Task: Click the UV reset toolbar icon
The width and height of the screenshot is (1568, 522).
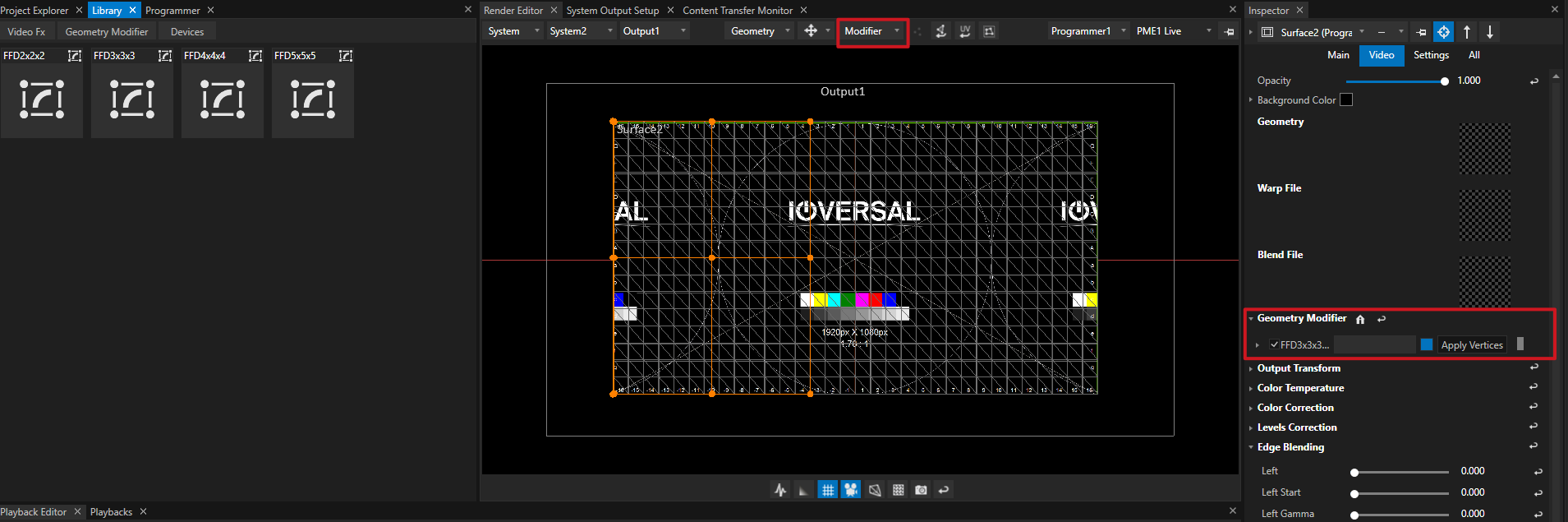Action: (x=965, y=31)
